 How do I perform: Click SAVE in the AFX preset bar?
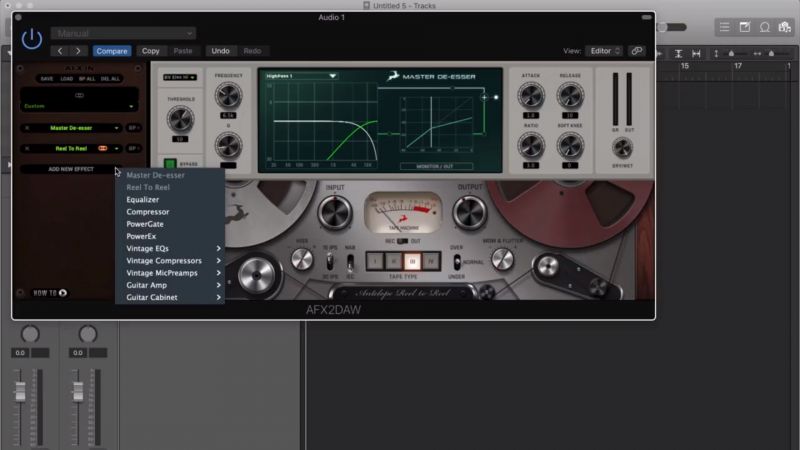pos(47,79)
